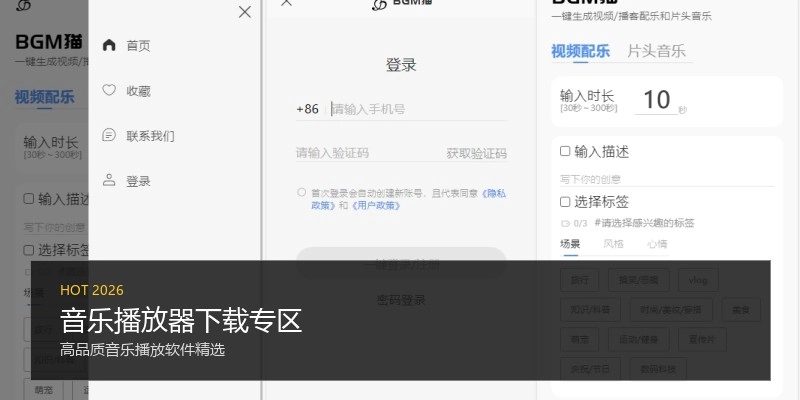The height and width of the screenshot is (400, 800).
Task: Switch to 视频配乐 tab in left window
Action: pyautogui.click(x=44, y=97)
